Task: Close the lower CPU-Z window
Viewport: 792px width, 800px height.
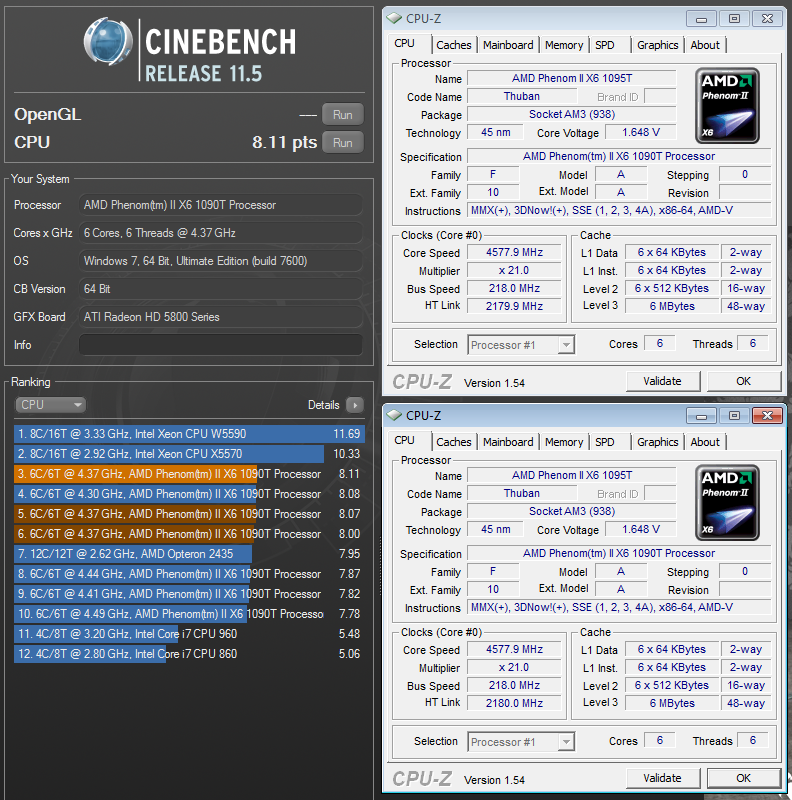Action: point(767,416)
